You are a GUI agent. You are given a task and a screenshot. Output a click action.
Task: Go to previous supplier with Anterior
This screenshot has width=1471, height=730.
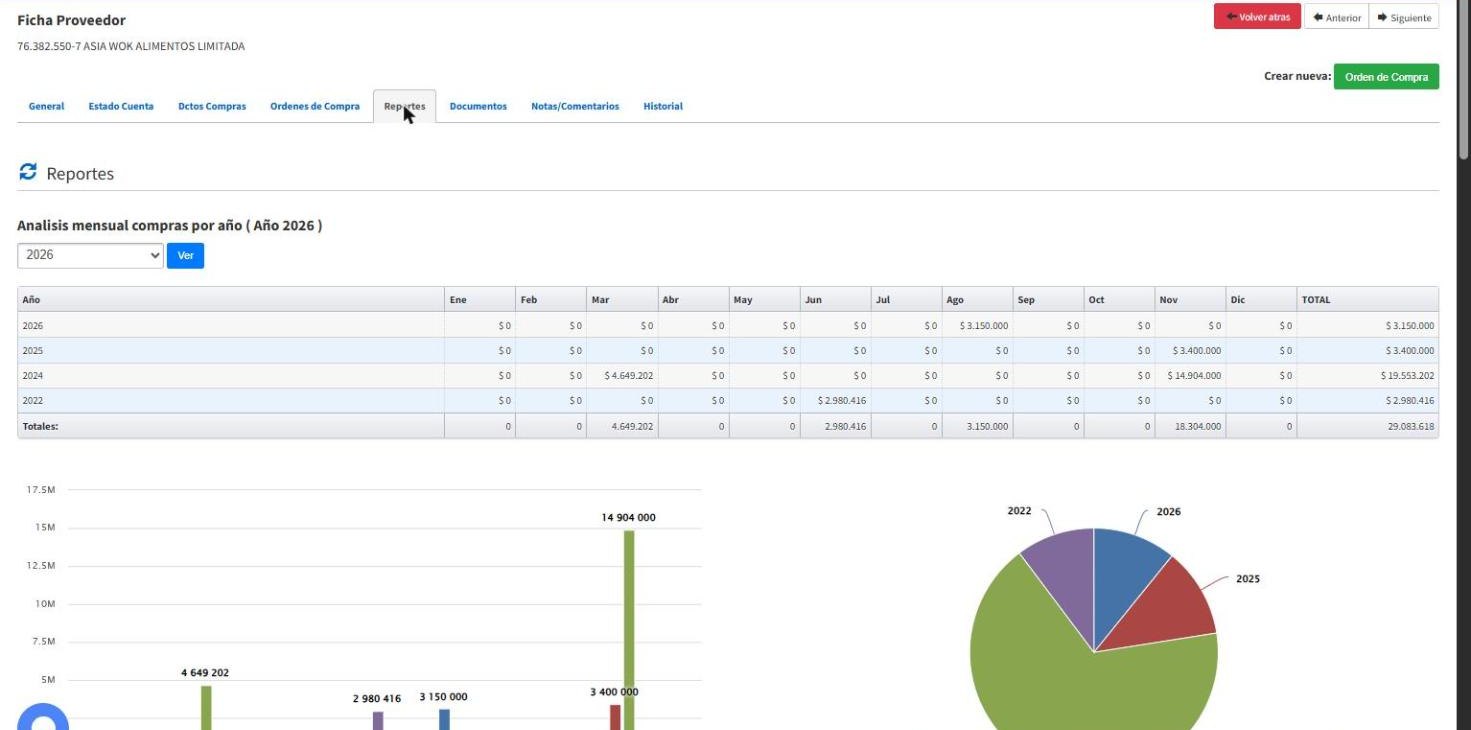(1336, 17)
